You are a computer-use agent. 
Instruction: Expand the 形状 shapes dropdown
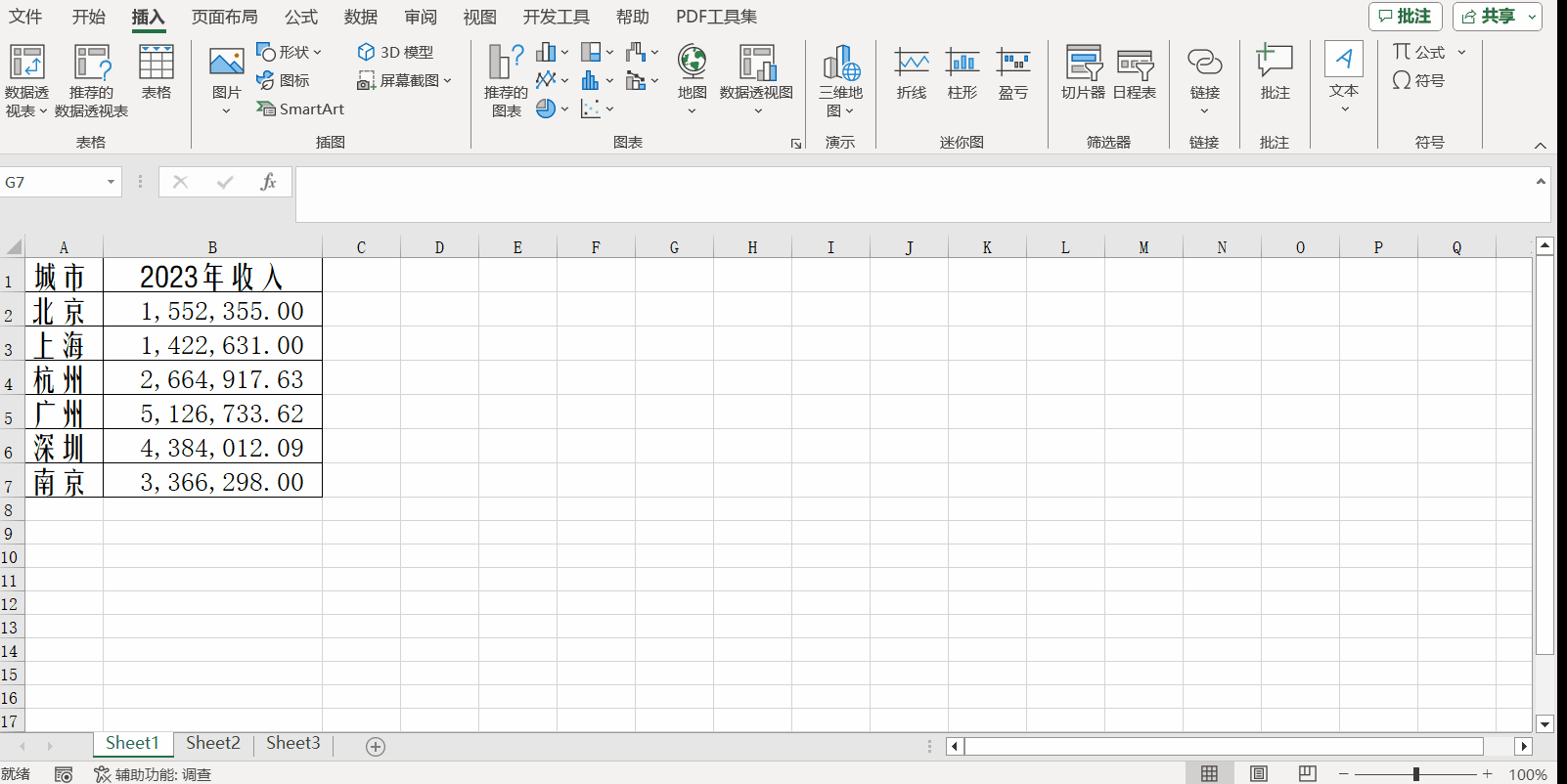(290, 52)
